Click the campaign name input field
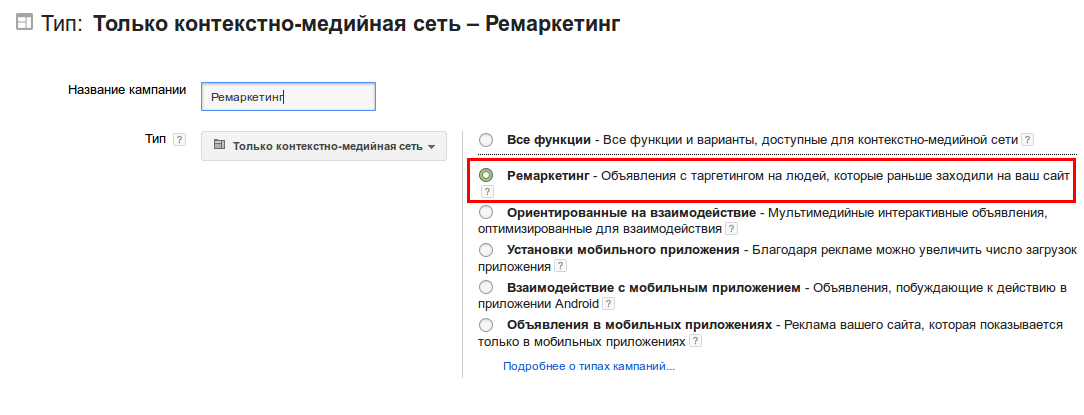Screen dimensions: 1084x415 coord(288,96)
